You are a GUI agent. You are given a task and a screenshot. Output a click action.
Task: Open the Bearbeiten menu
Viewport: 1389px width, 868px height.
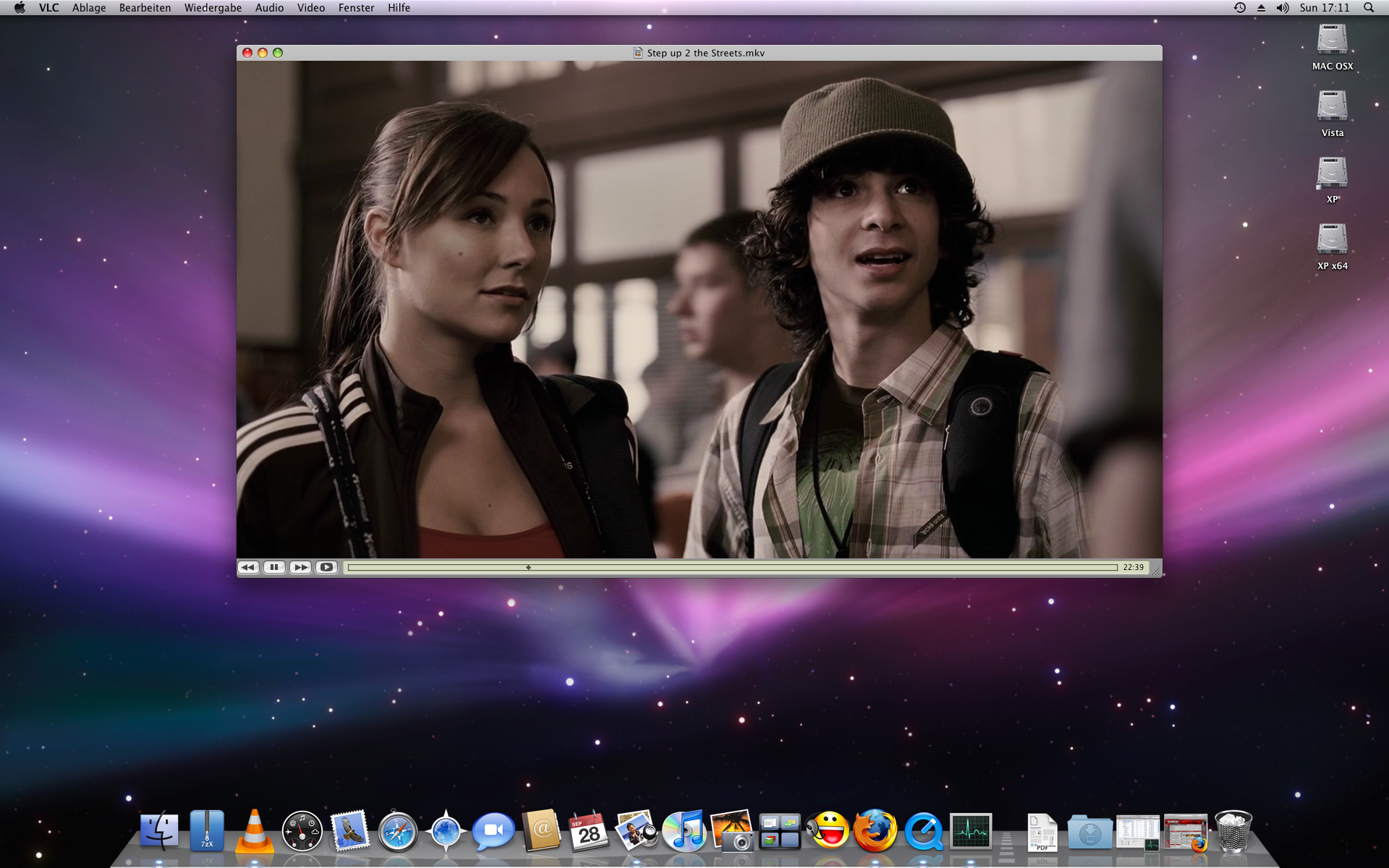pyautogui.click(x=145, y=8)
